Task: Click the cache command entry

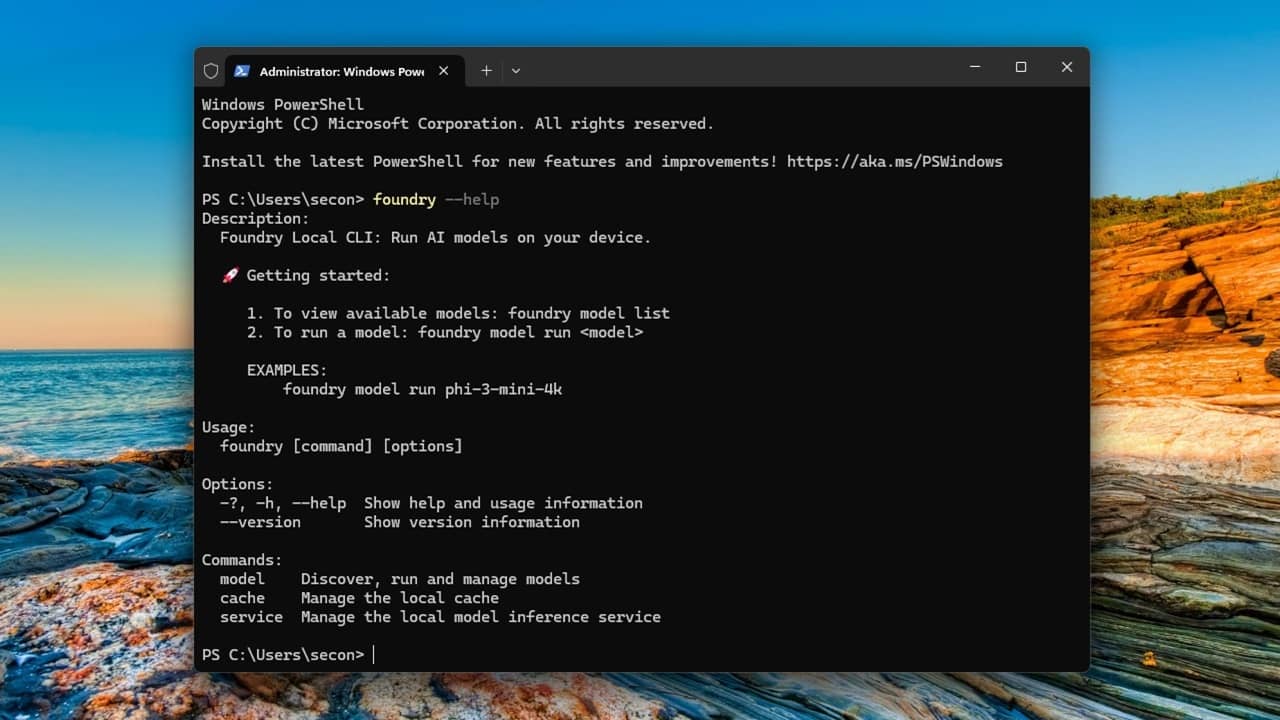Action: 242,597
